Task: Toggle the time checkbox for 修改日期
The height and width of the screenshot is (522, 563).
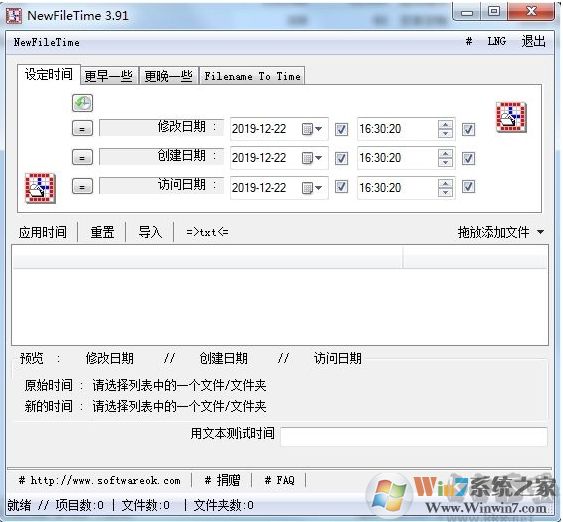Action: [x=468, y=129]
